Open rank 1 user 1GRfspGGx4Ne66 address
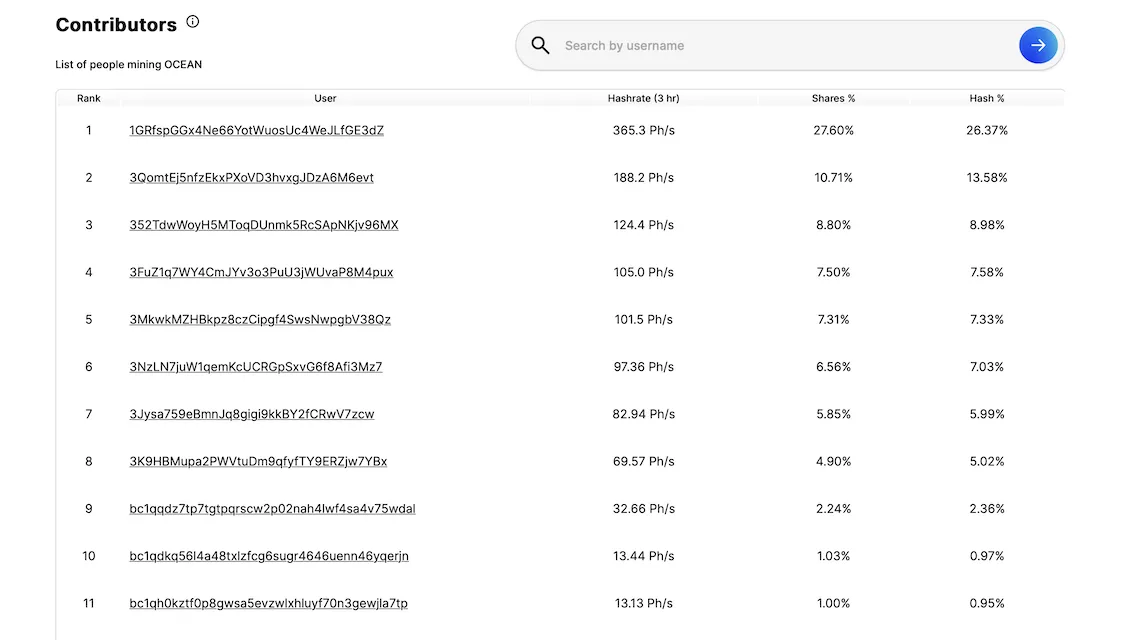Viewport: 1121px width, 640px height. tap(256, 131)
